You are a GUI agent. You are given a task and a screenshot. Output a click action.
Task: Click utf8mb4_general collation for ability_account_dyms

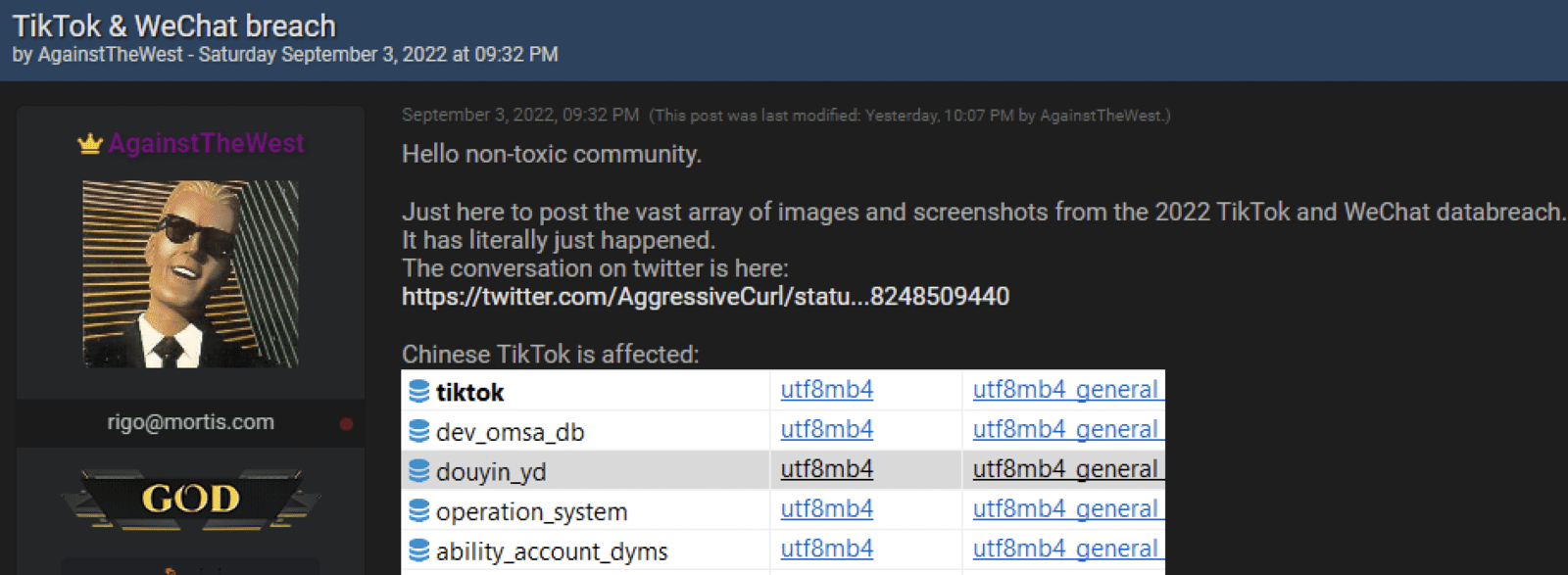click(x=1065, y=550)
